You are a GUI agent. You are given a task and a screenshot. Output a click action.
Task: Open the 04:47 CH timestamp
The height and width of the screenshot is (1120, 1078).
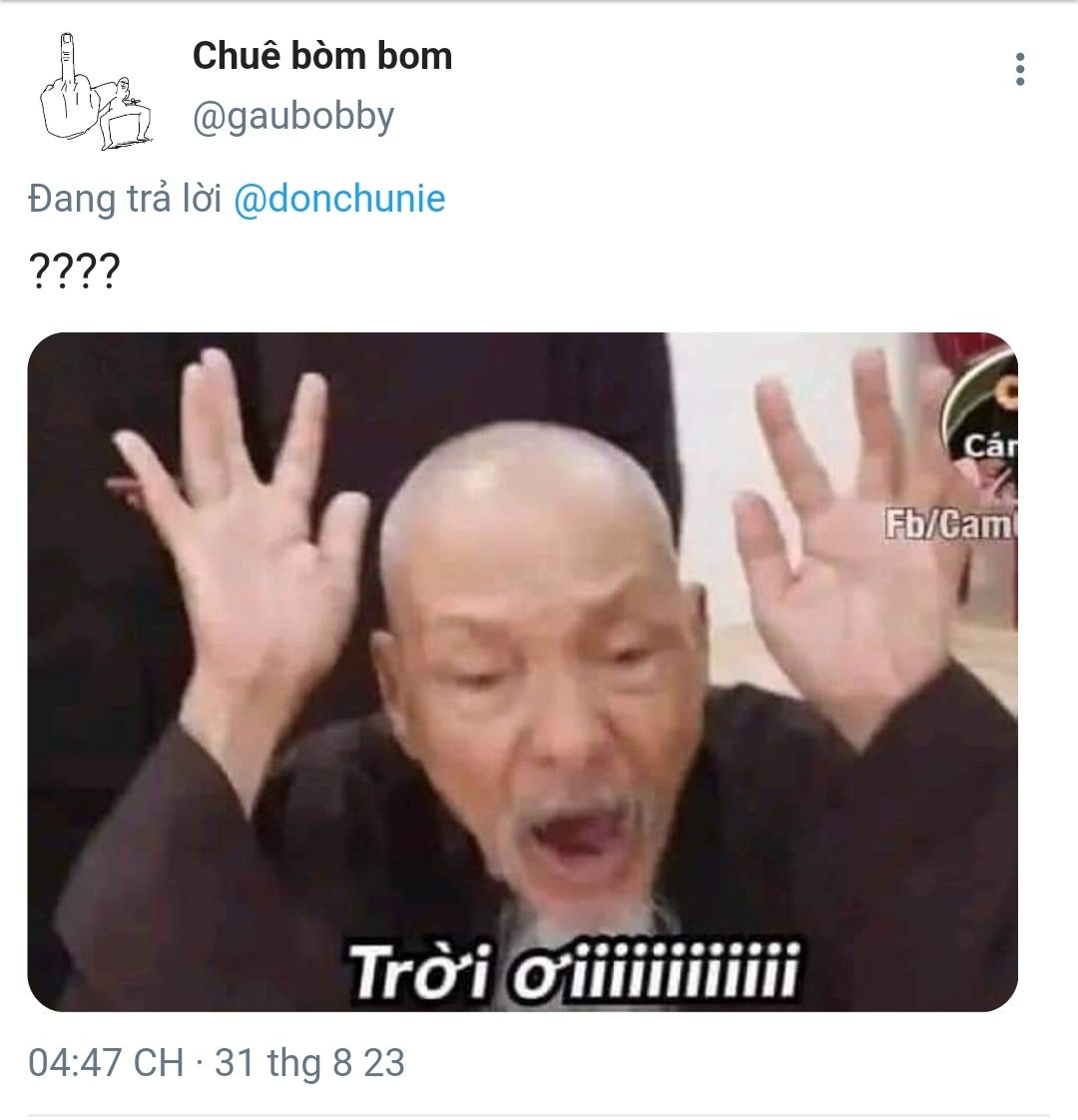pyautogui.click(x=106, y=1062)
